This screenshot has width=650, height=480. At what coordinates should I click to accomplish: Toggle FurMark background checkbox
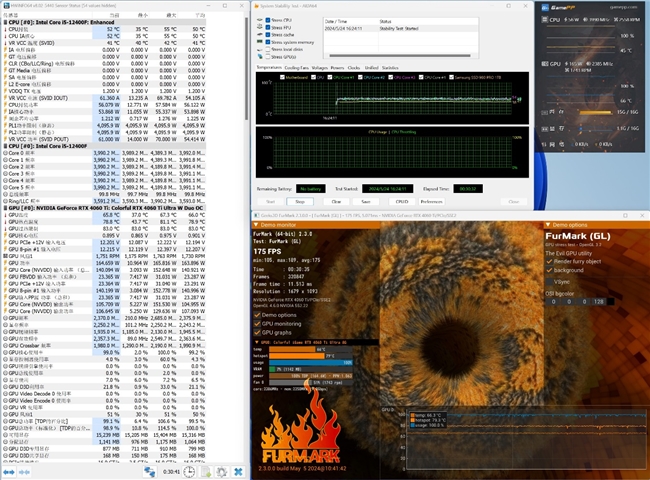tap(549, 270)
